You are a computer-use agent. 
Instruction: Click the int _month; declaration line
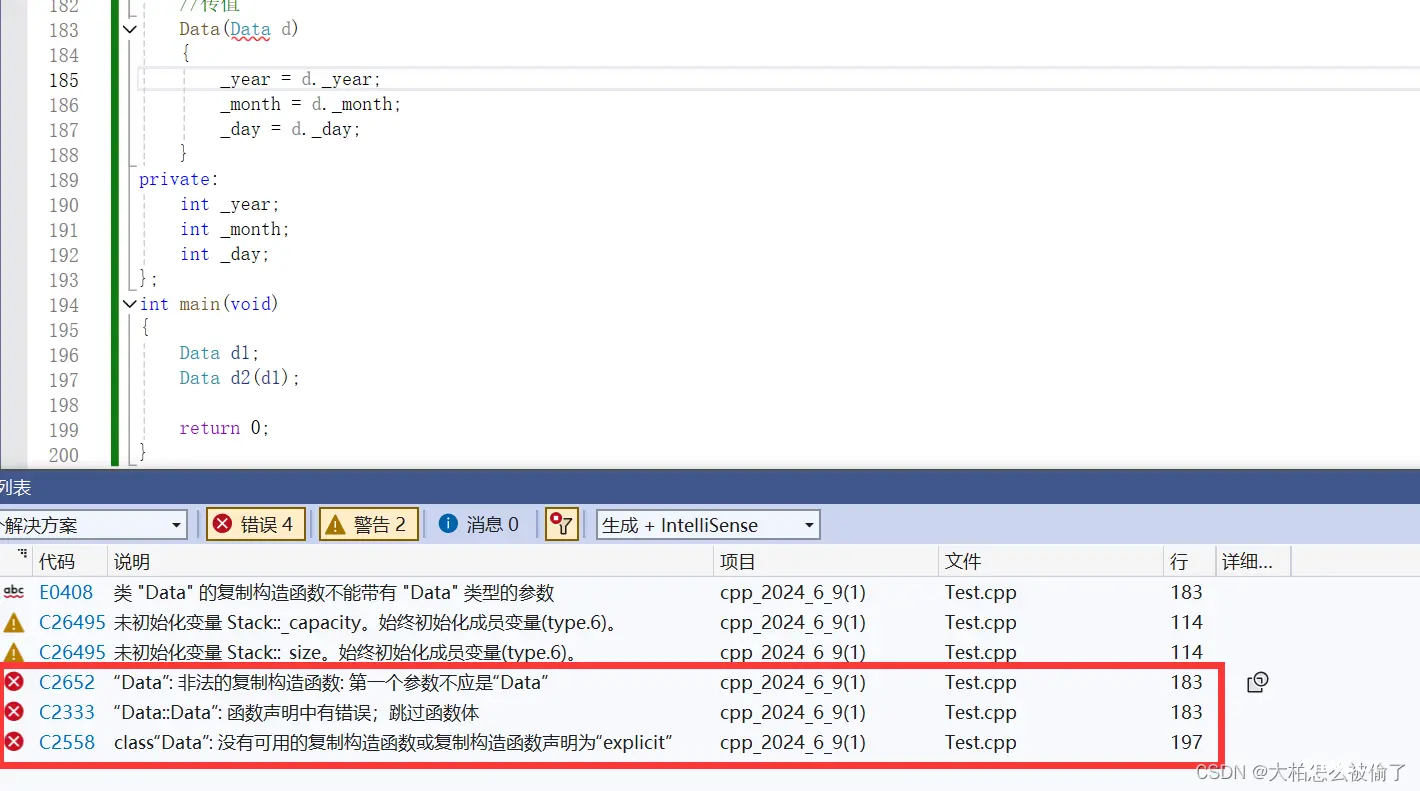point(235,229)
